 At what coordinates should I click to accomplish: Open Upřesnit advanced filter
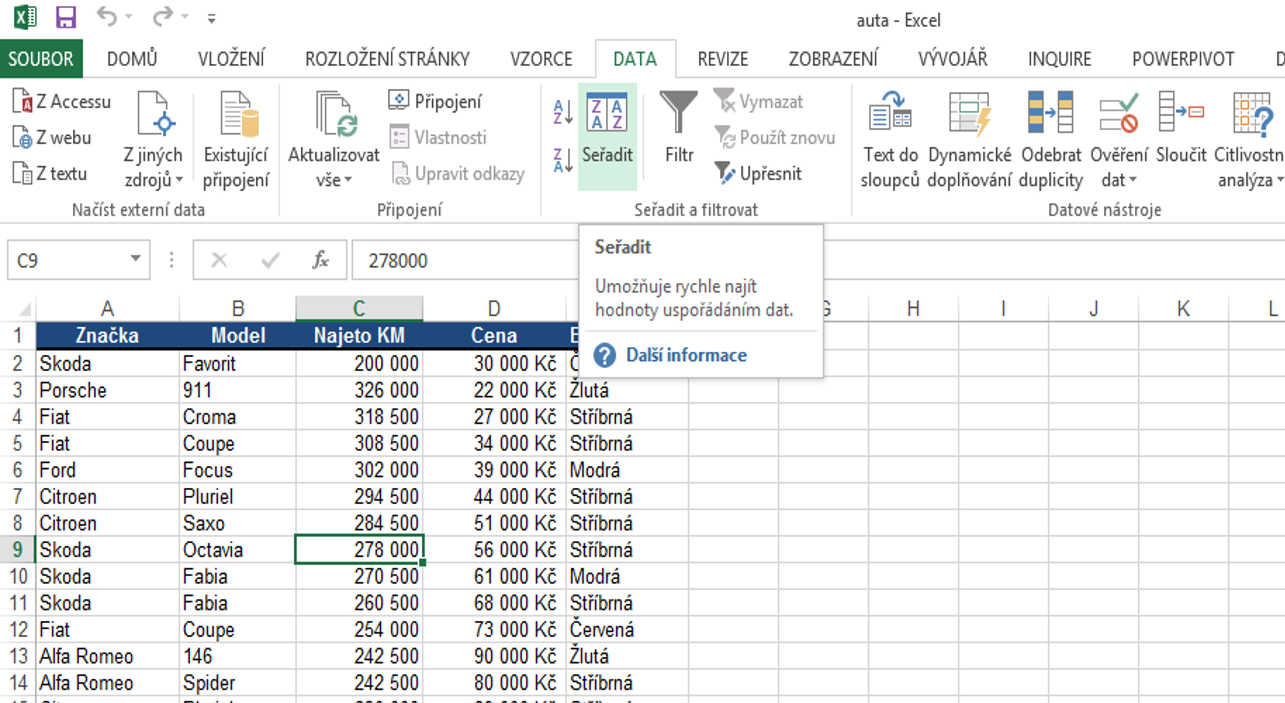point(758,174)
